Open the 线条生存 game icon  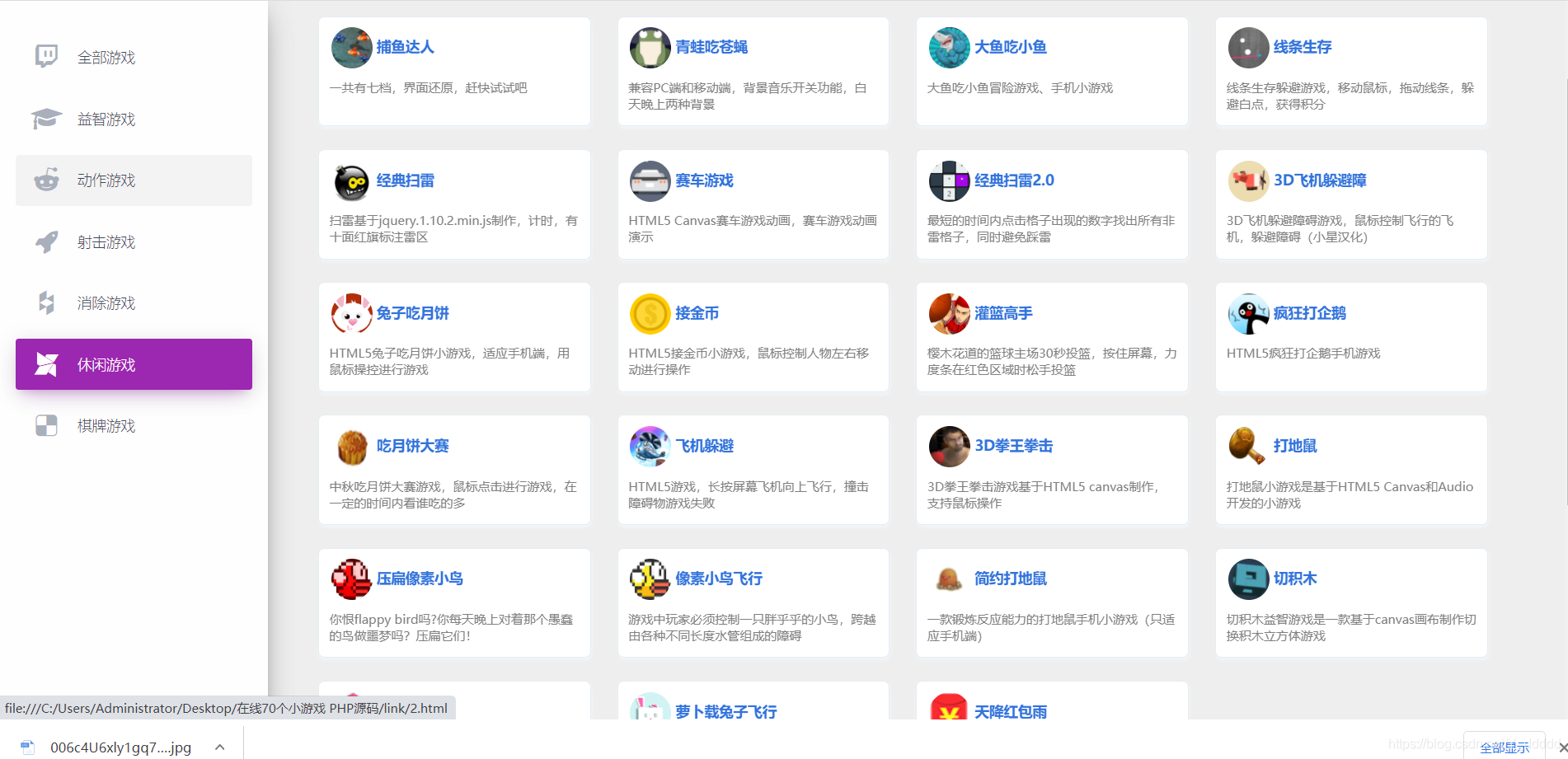(1249, 48)
